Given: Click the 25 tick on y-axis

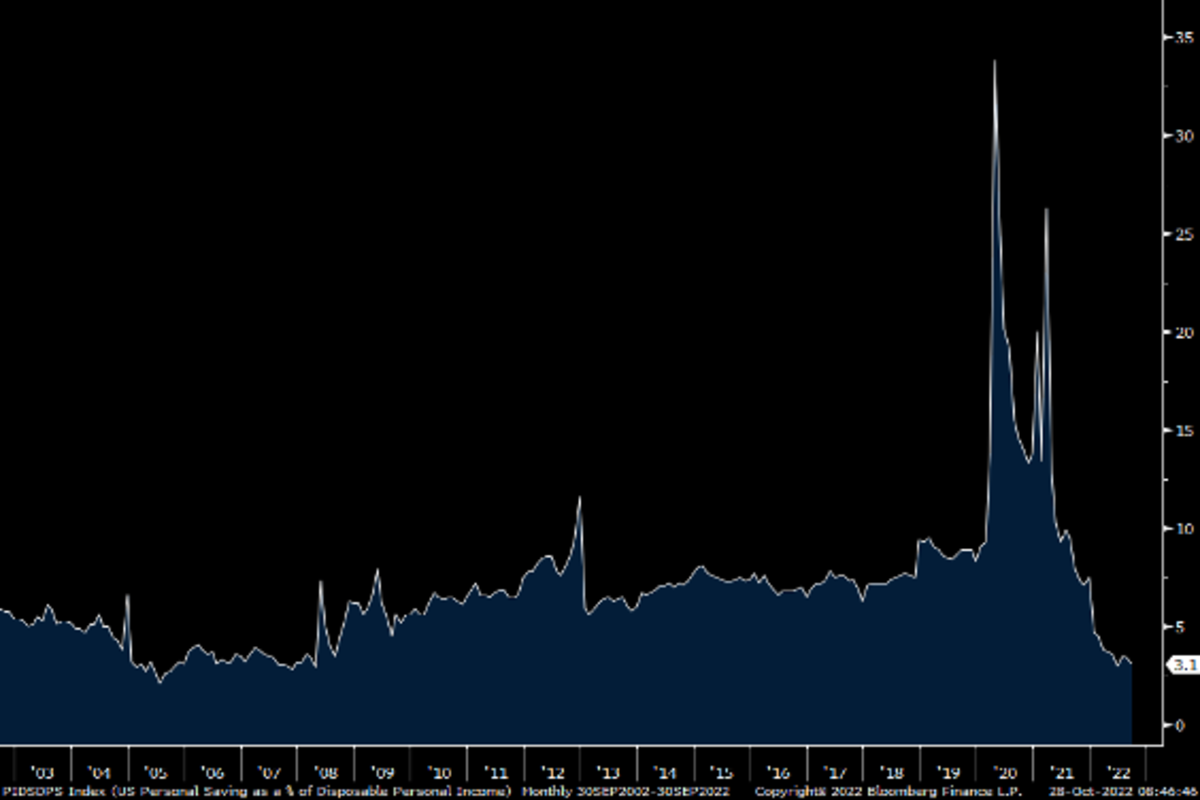Looking at the screenshot, I should pos(1185,233).
